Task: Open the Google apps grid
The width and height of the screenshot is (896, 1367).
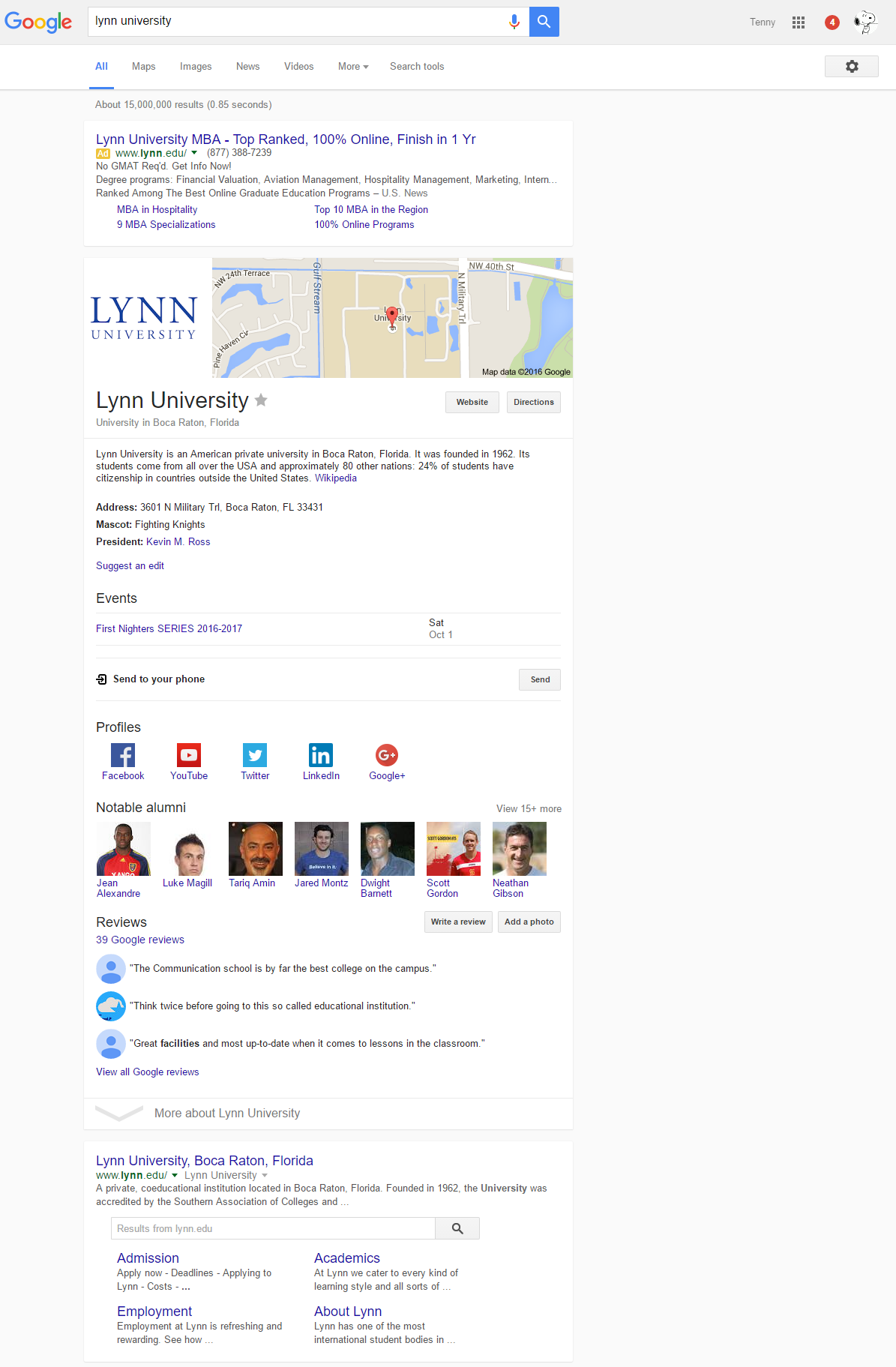Action: (x=799, y=22)
